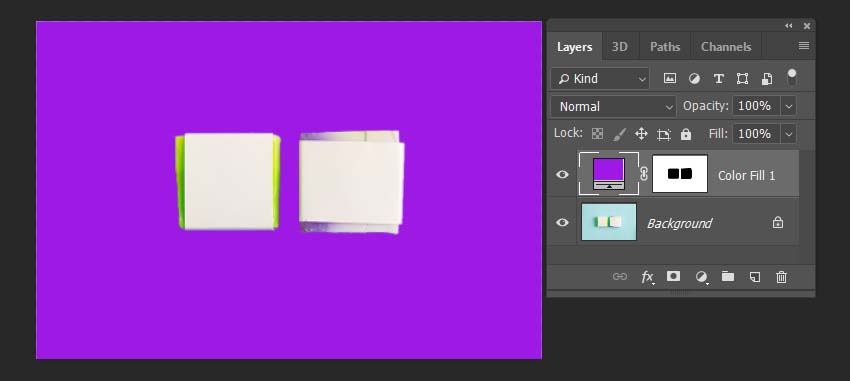Open the blend mode Normal dropdown

614,107
